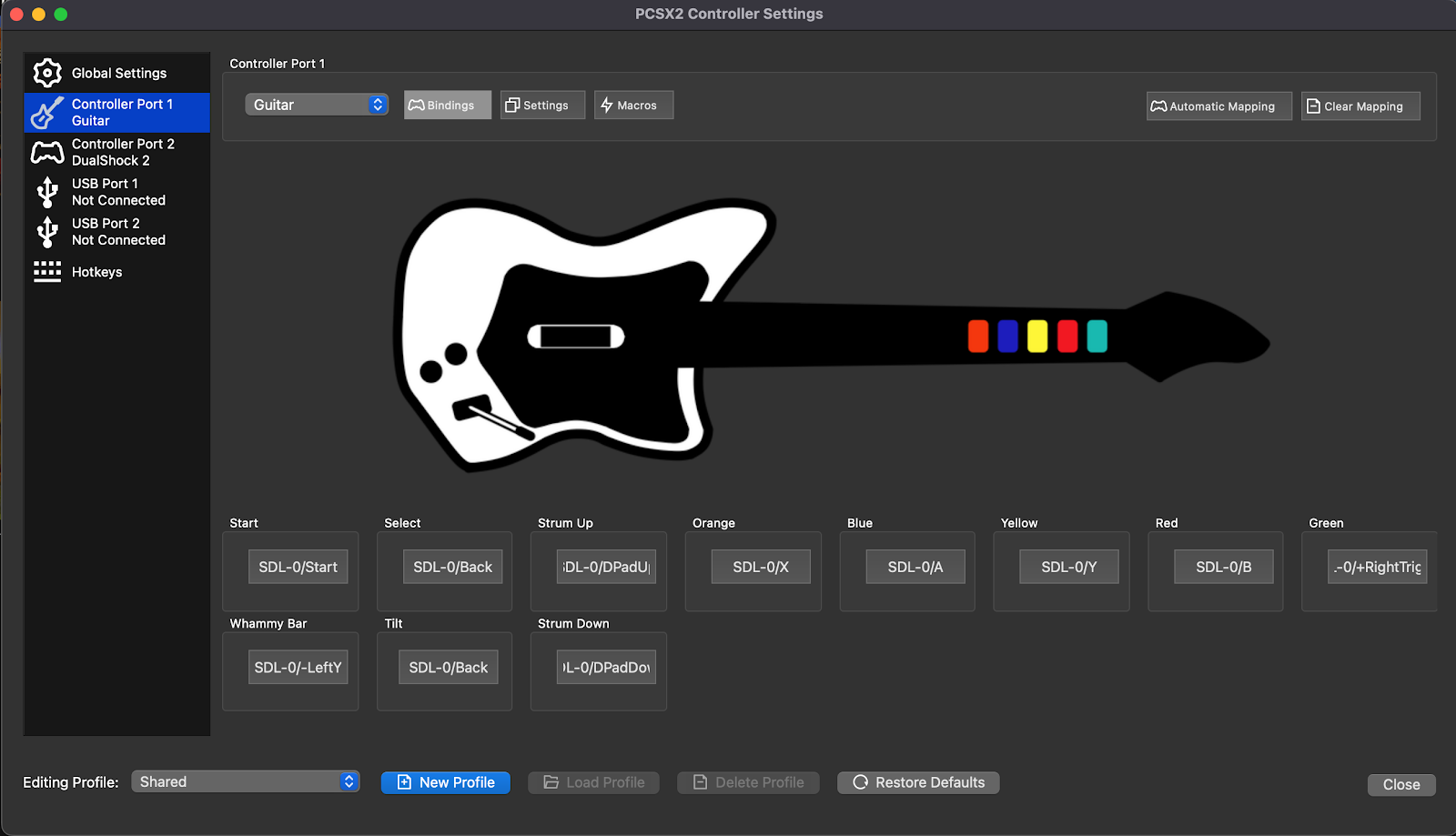Screen dimensions: 1456x836
Task: Rebind the Select binding SDL-0/Back
Action: click(x=452, y=567)
